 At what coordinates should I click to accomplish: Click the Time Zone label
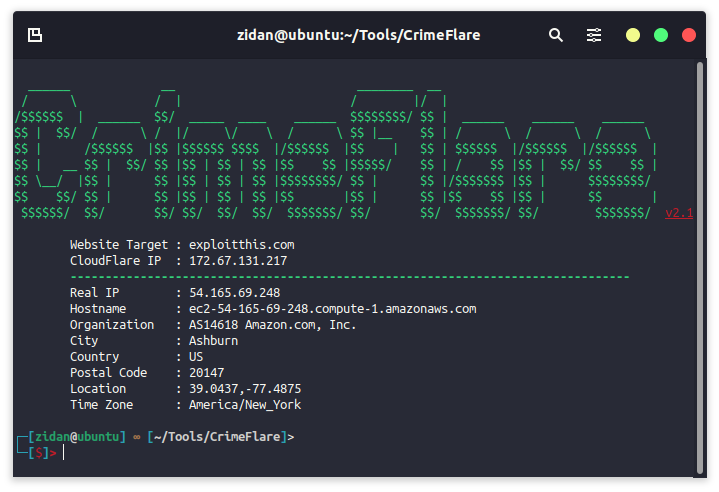pyautogui.click(x=101, y=404)
